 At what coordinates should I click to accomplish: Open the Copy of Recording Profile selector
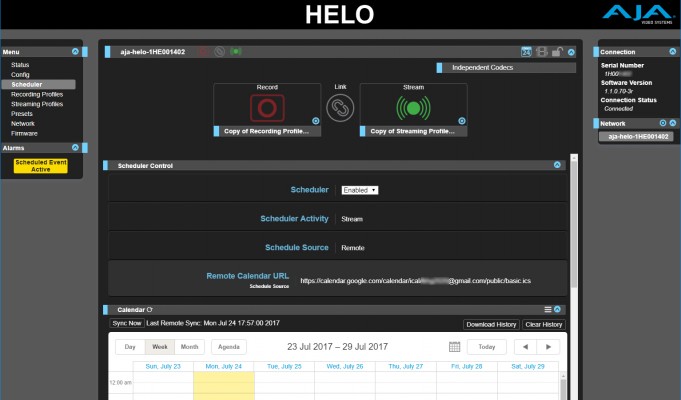(267, 131)
